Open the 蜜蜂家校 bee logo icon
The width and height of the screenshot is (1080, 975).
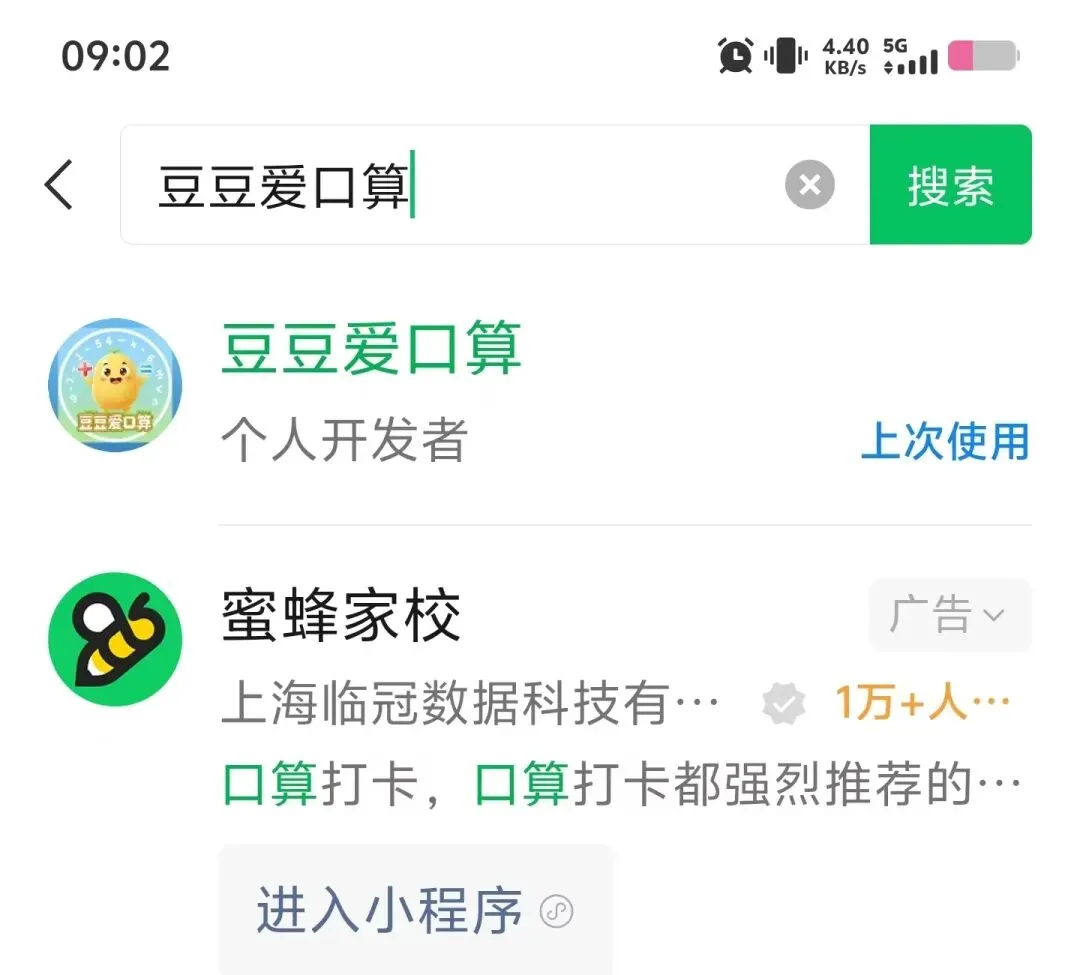[115, 639]
